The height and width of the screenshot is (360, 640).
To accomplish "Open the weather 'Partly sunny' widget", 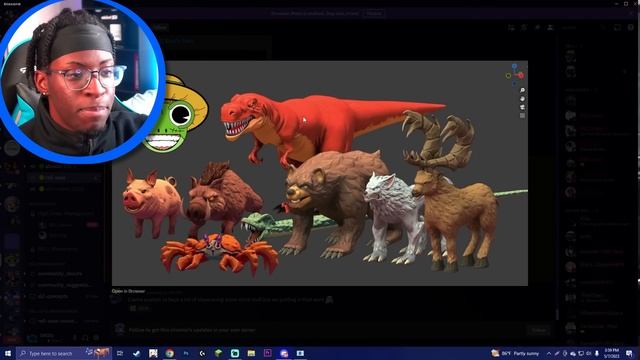I will [x=515, y=353].
